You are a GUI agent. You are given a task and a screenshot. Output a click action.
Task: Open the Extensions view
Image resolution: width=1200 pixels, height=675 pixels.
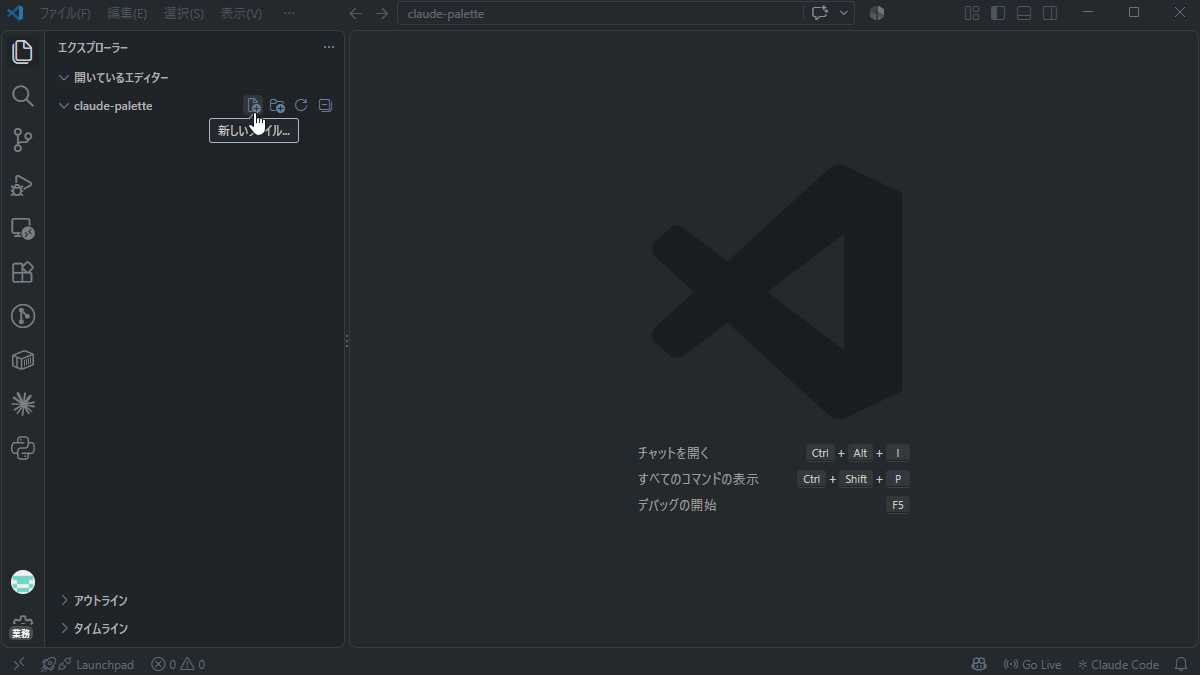pyautogui.click(x=22, y=272)
